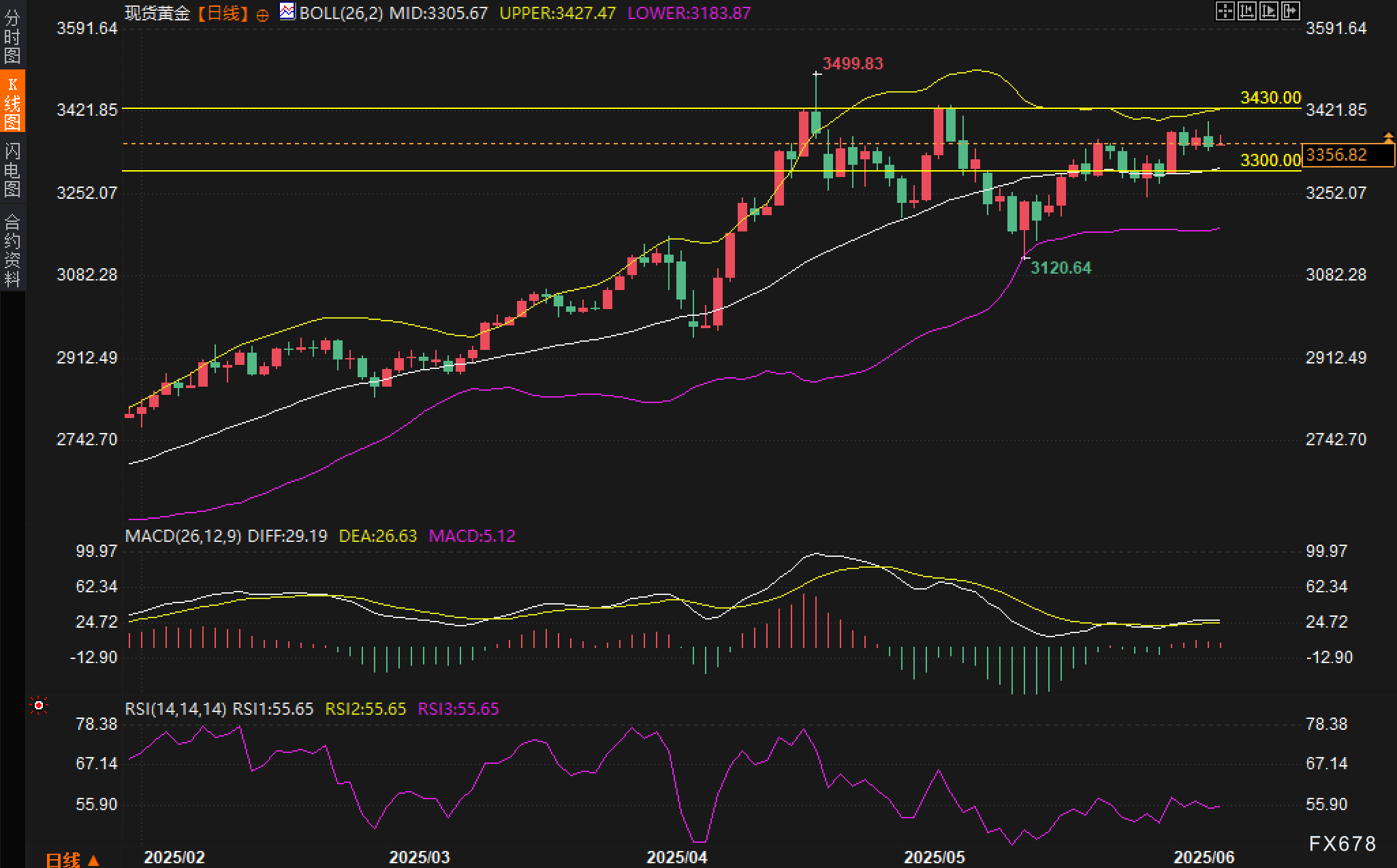Click the second chart toolbar icon with axes
The width and height of the screenshot is (1397, 868).
pyautogui.click(x=1246, y=11)
